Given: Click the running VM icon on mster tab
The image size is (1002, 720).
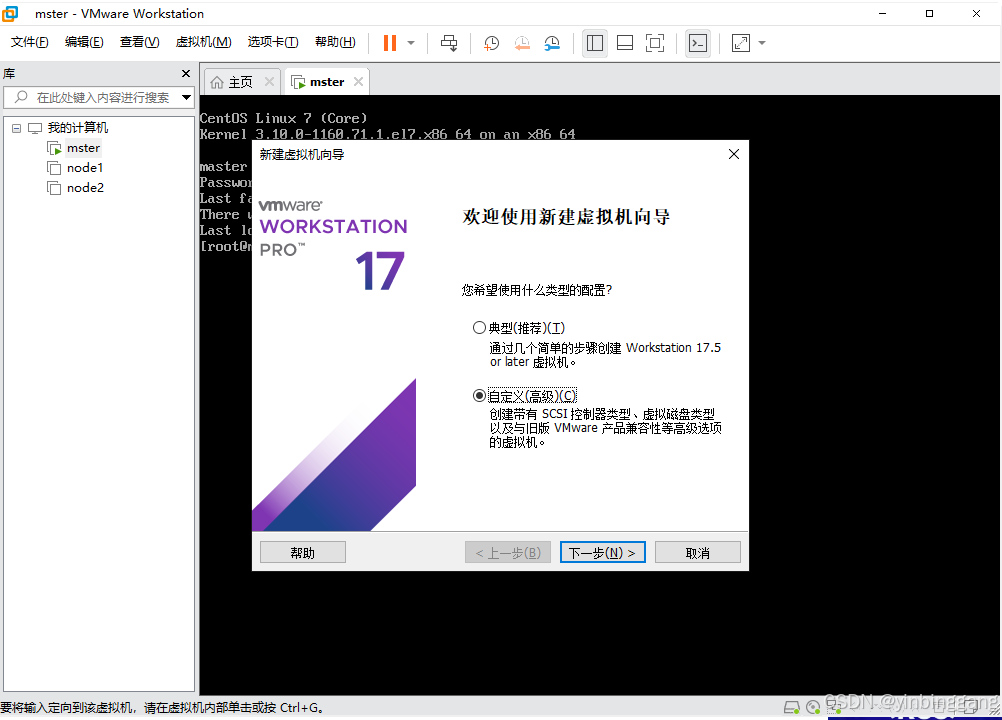Looking at the screenshot, I should 298,82.
